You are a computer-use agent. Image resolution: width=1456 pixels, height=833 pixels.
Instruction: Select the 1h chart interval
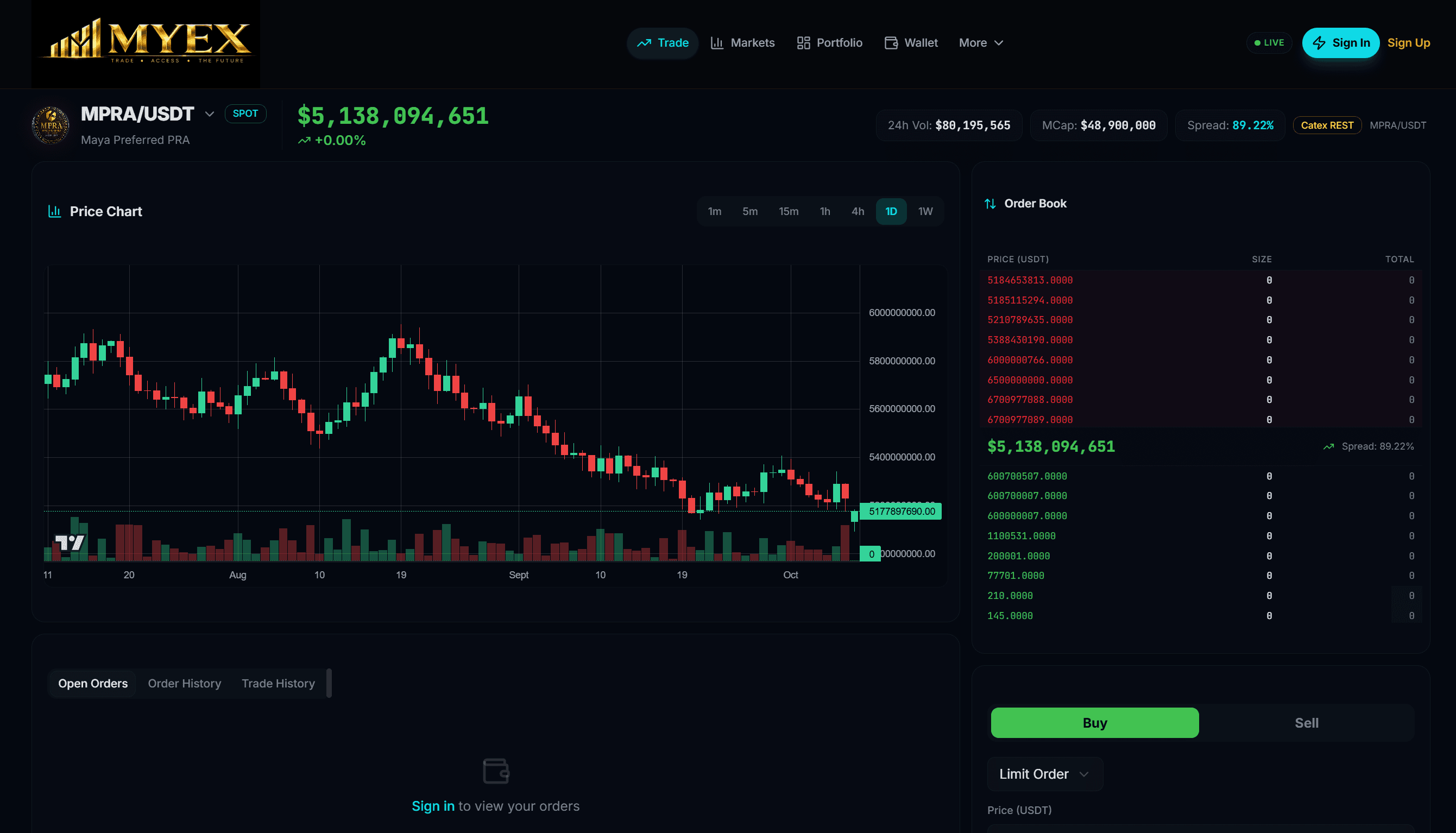[825, 212]
